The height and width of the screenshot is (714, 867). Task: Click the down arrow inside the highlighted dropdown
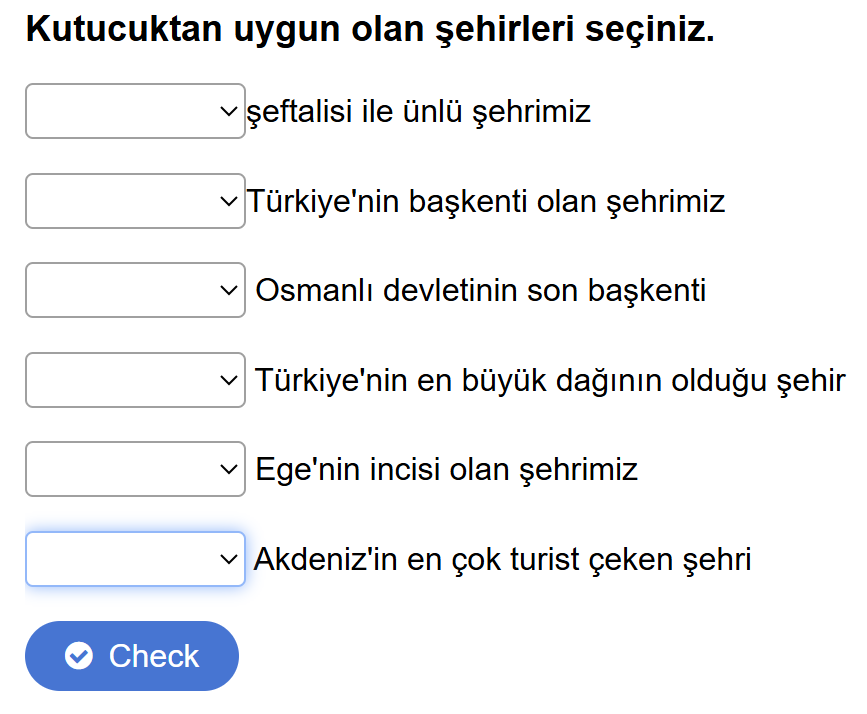(x=228, y=558)
